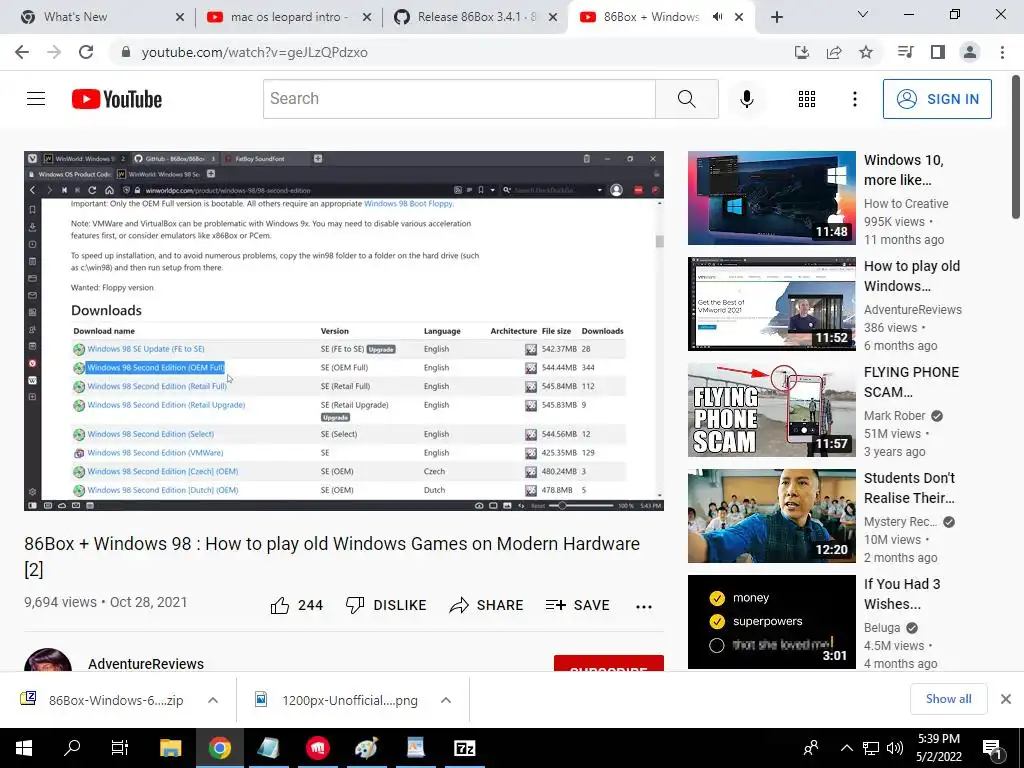
Task: Switch to mac os leopard intro tab
Action: pos(288,17)
